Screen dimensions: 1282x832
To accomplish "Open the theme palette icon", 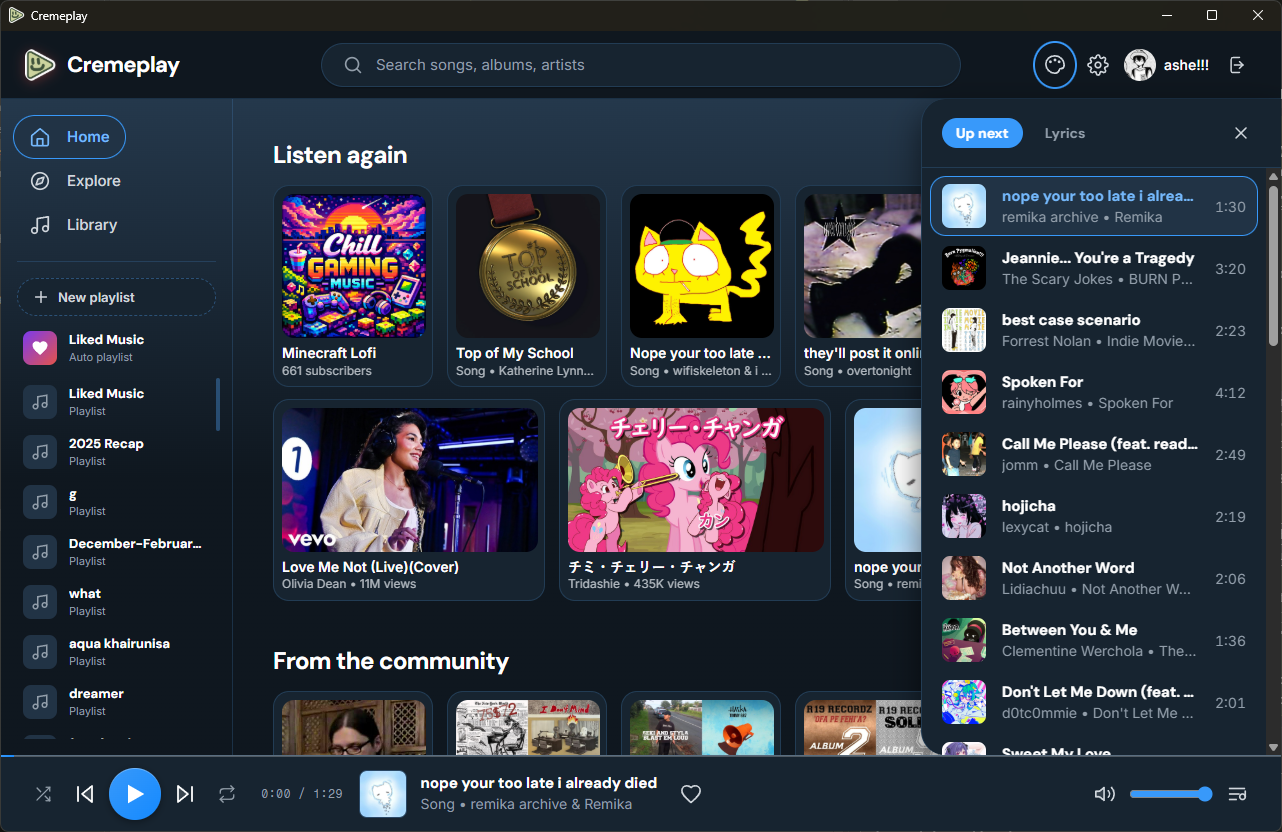I will [x=1054, y=65].
